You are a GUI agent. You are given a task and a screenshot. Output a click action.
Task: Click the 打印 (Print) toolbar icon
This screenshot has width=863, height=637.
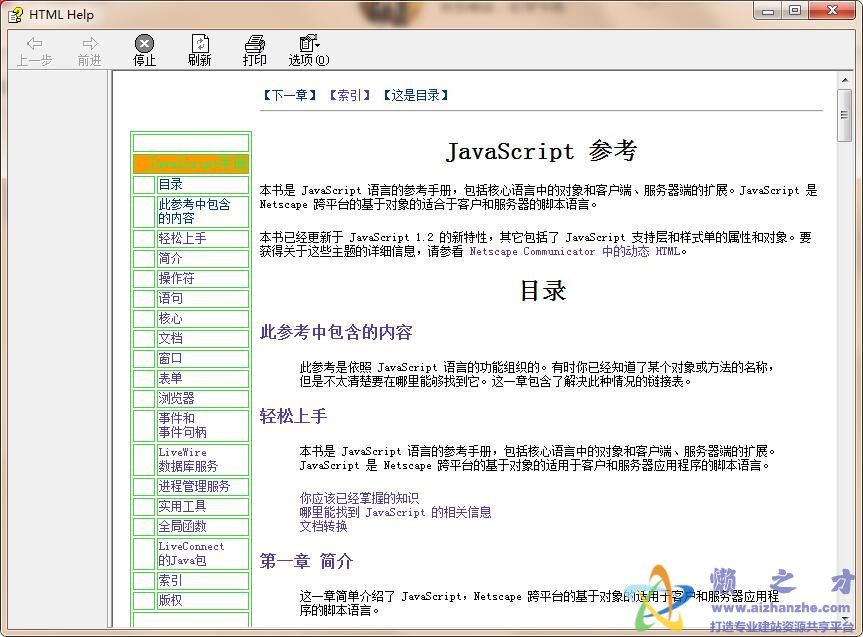(254, 45)
